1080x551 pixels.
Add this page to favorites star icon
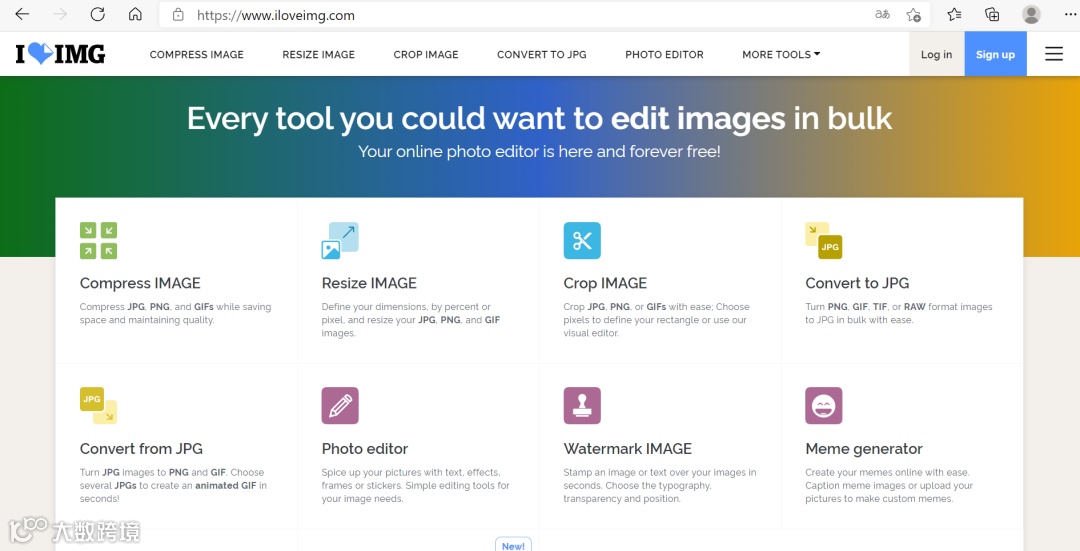pyautogui.click(x=913, y=14)
